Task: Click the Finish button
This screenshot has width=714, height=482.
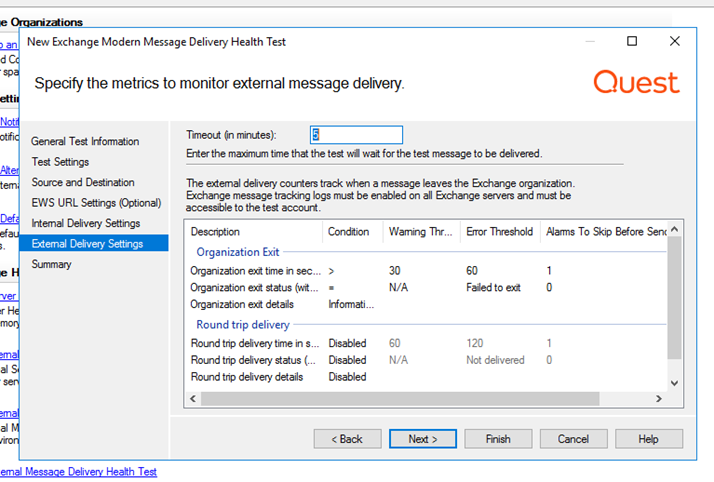Action: (x=498, y=439)
